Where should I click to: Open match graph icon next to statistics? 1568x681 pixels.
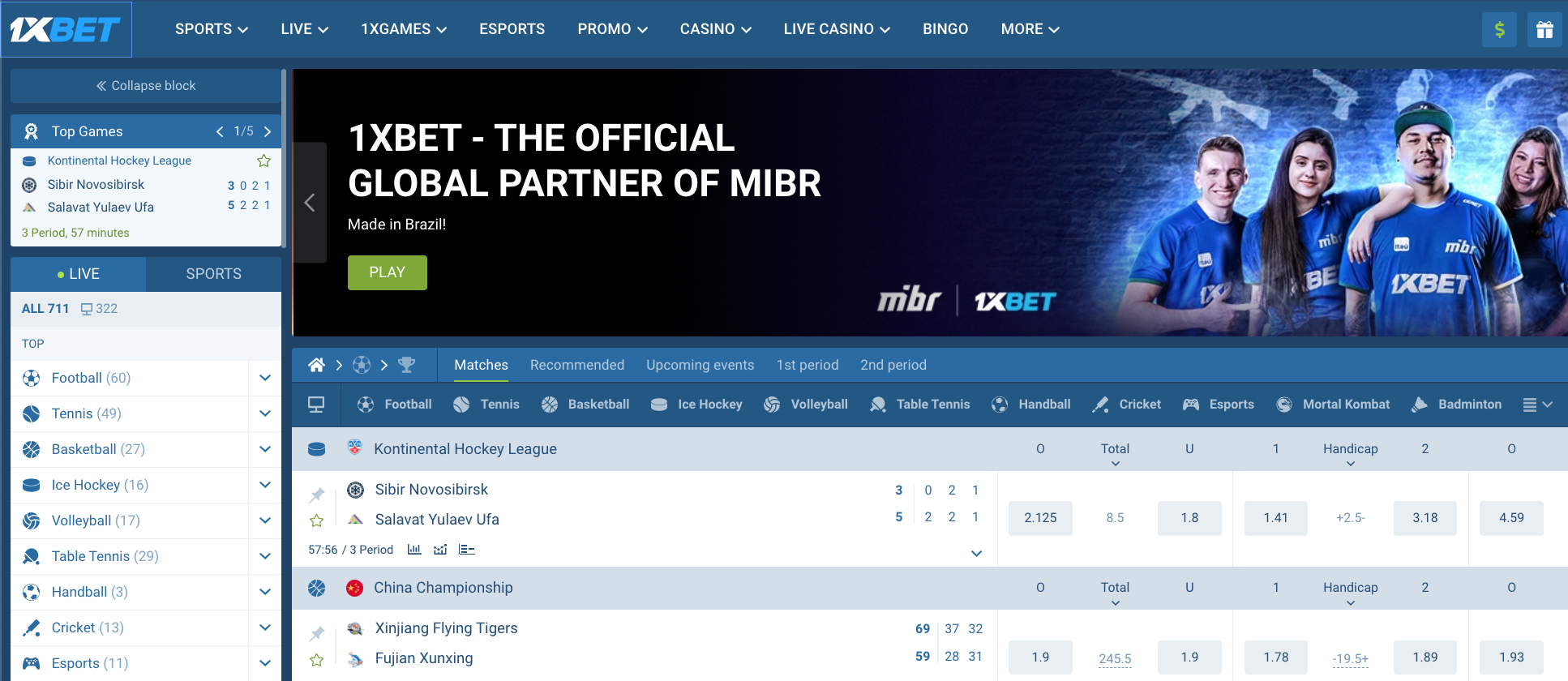pos(440,550)
